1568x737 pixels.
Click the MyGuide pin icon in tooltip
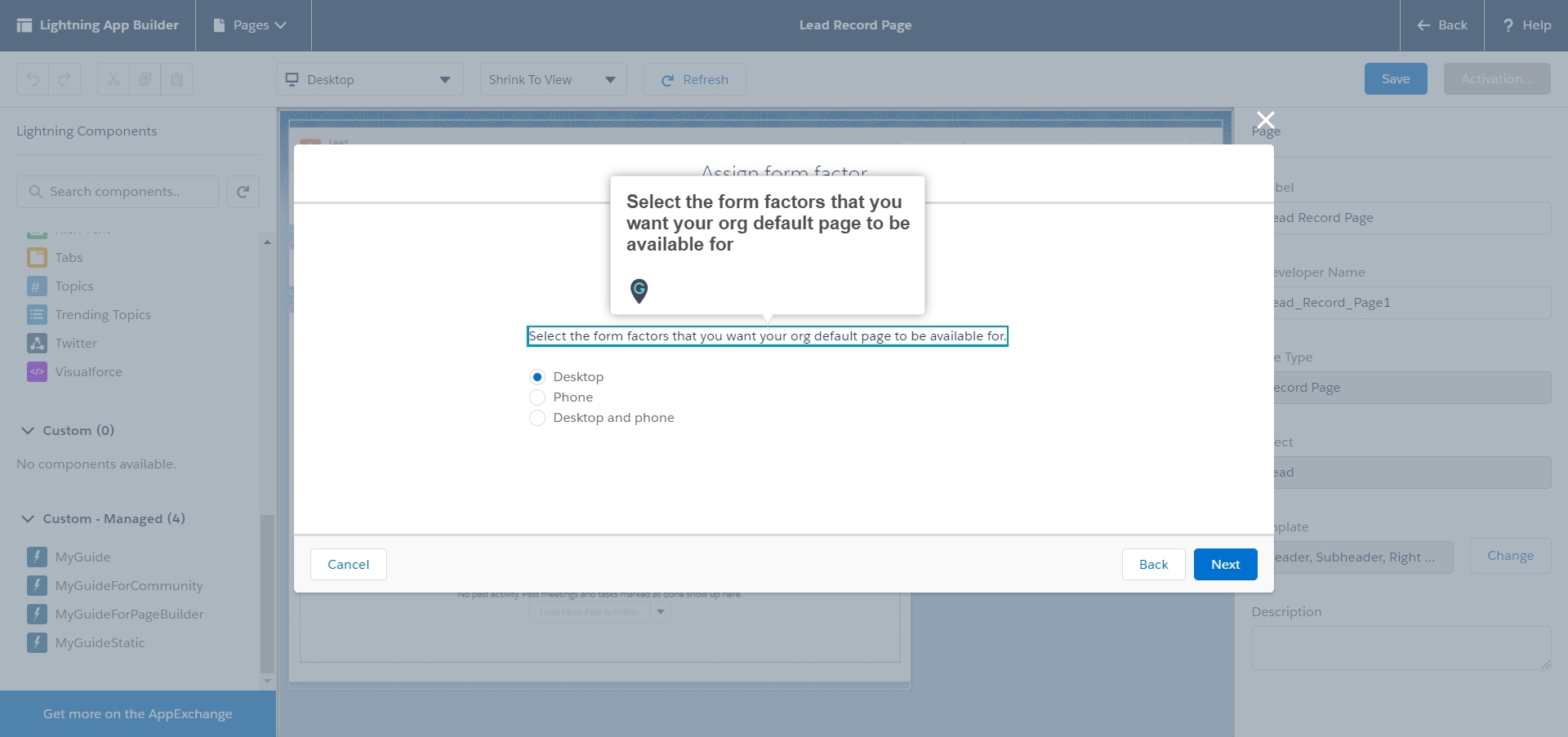coord(639,291)
